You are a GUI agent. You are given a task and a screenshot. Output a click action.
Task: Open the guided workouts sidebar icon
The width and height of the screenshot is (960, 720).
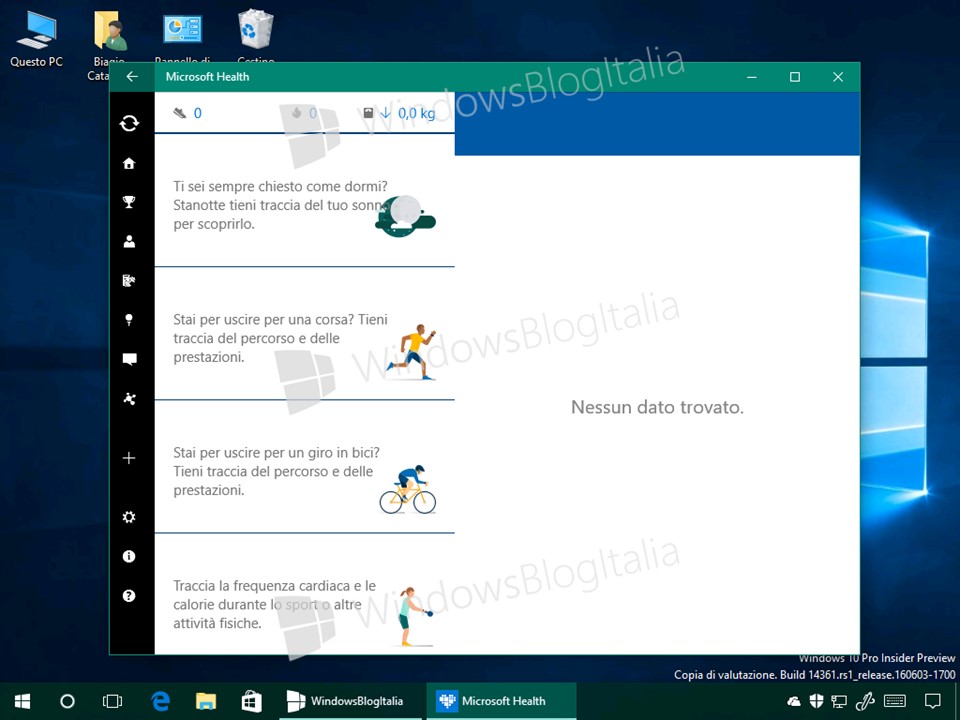pos(129,280)
